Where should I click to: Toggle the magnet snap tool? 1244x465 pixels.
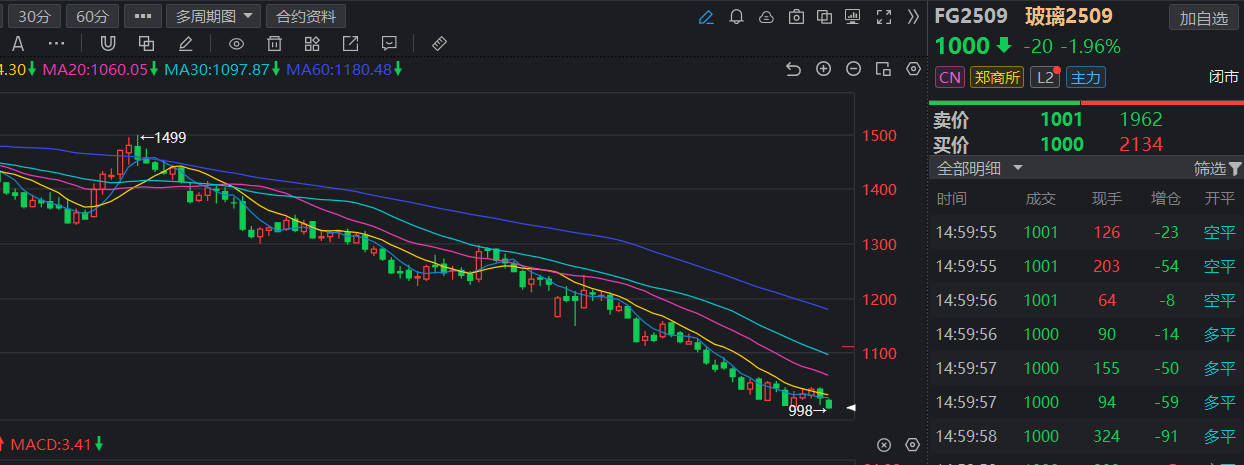pyautogui.click(x=109, y=44)
